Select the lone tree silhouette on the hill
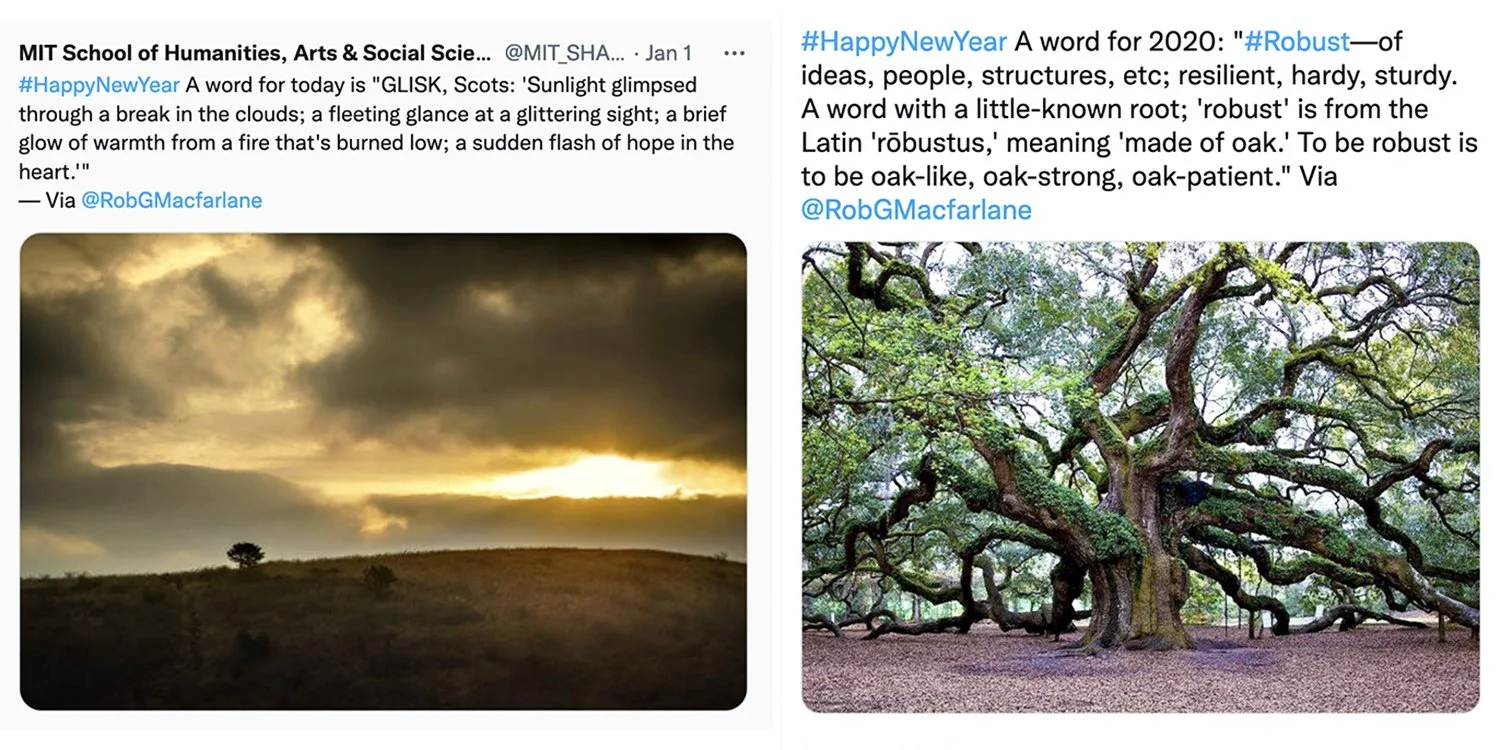This screenshot has height=750, width=1500. pyautogui.click(x=245, y=554)
